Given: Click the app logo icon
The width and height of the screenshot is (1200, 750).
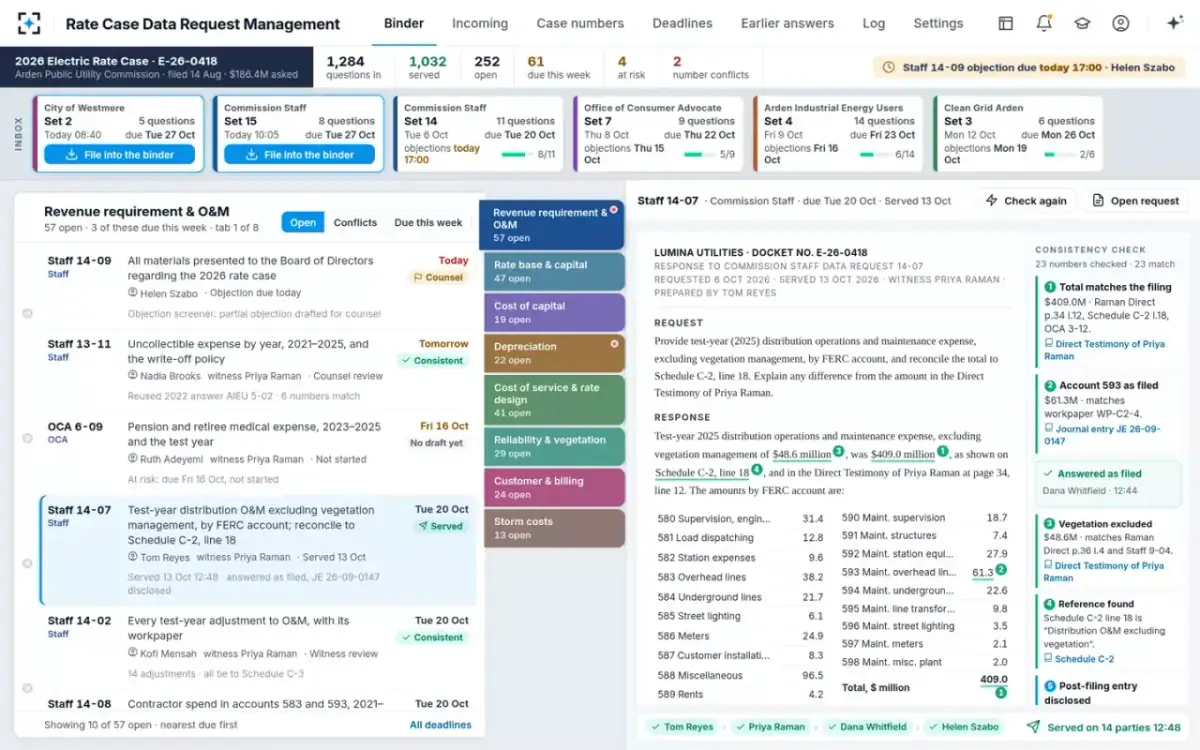Looking at the screenshot, I should 29,23.
